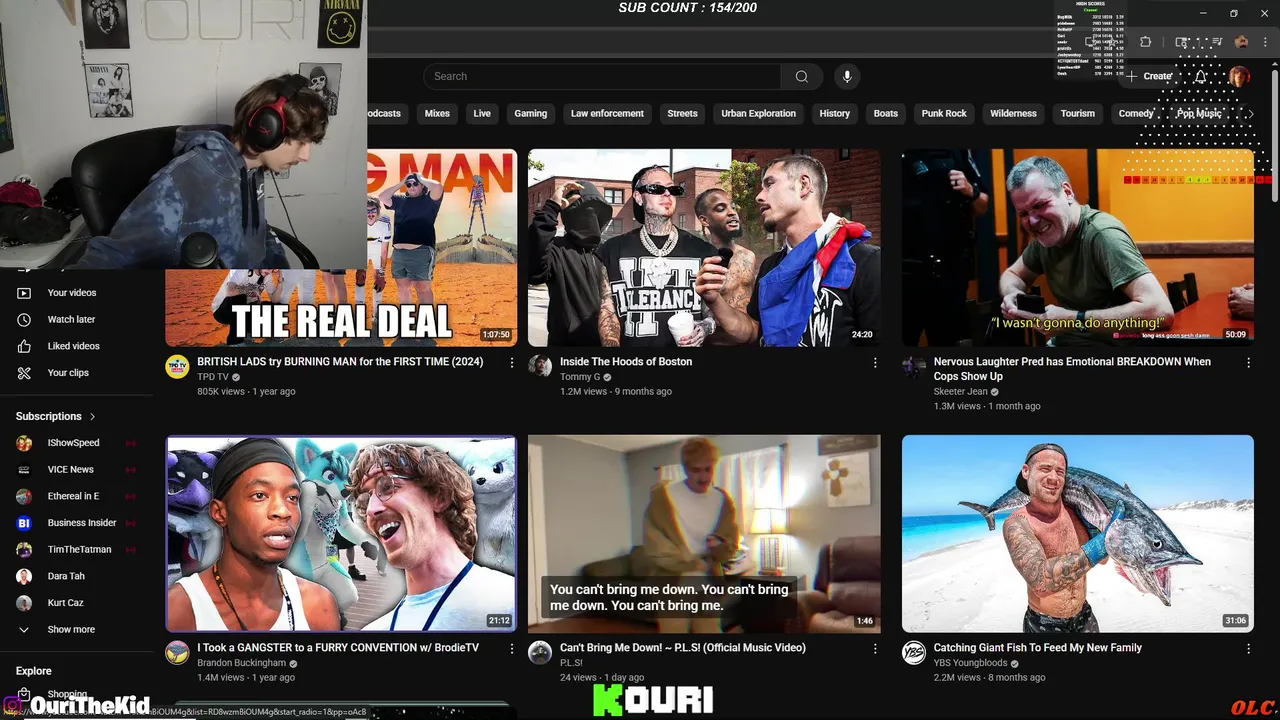1280x720 pixels.
Task: Select the Mixes filter chip
Action: coord(437,114)
